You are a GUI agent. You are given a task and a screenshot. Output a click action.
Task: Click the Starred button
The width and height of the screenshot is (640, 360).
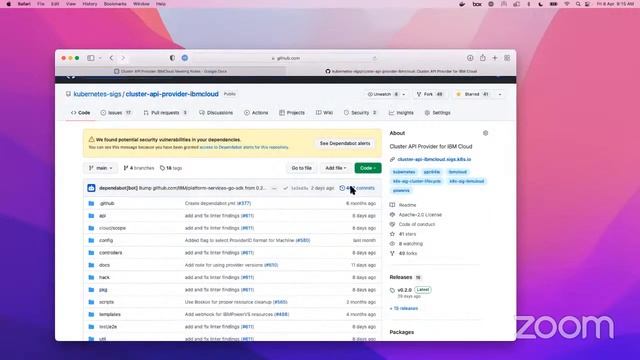[x=473, y=94]
